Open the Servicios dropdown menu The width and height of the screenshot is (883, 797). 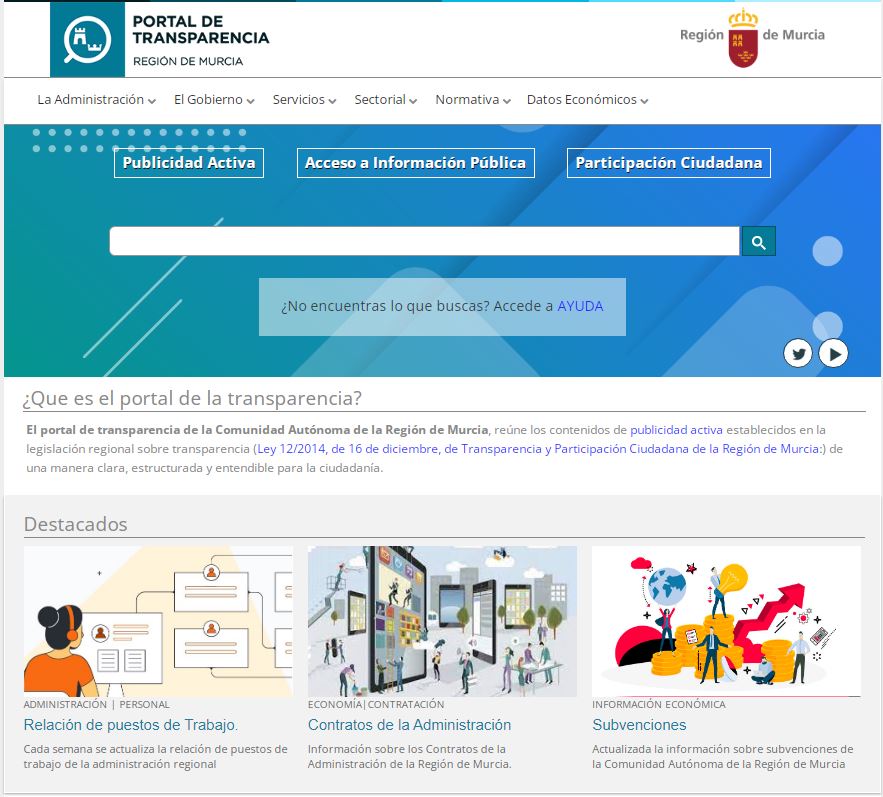(x=304, y=100)
